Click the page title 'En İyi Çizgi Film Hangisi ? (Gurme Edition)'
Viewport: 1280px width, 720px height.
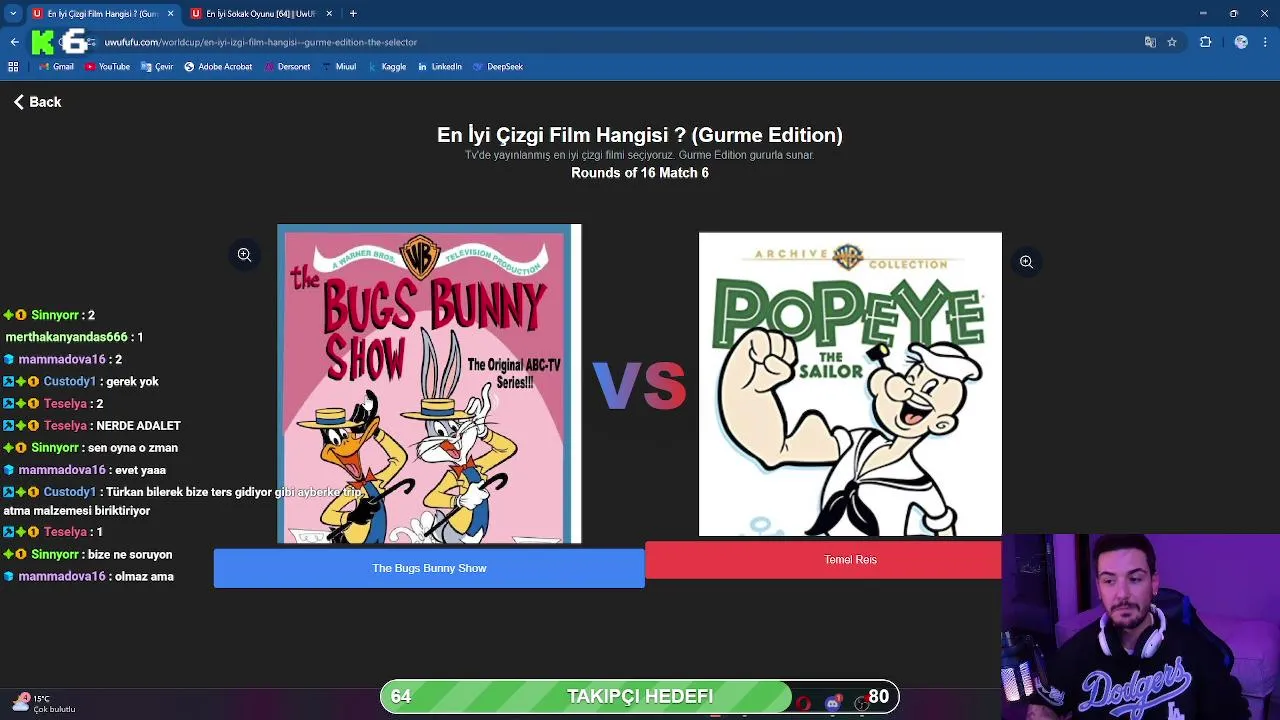coord(640,135)
